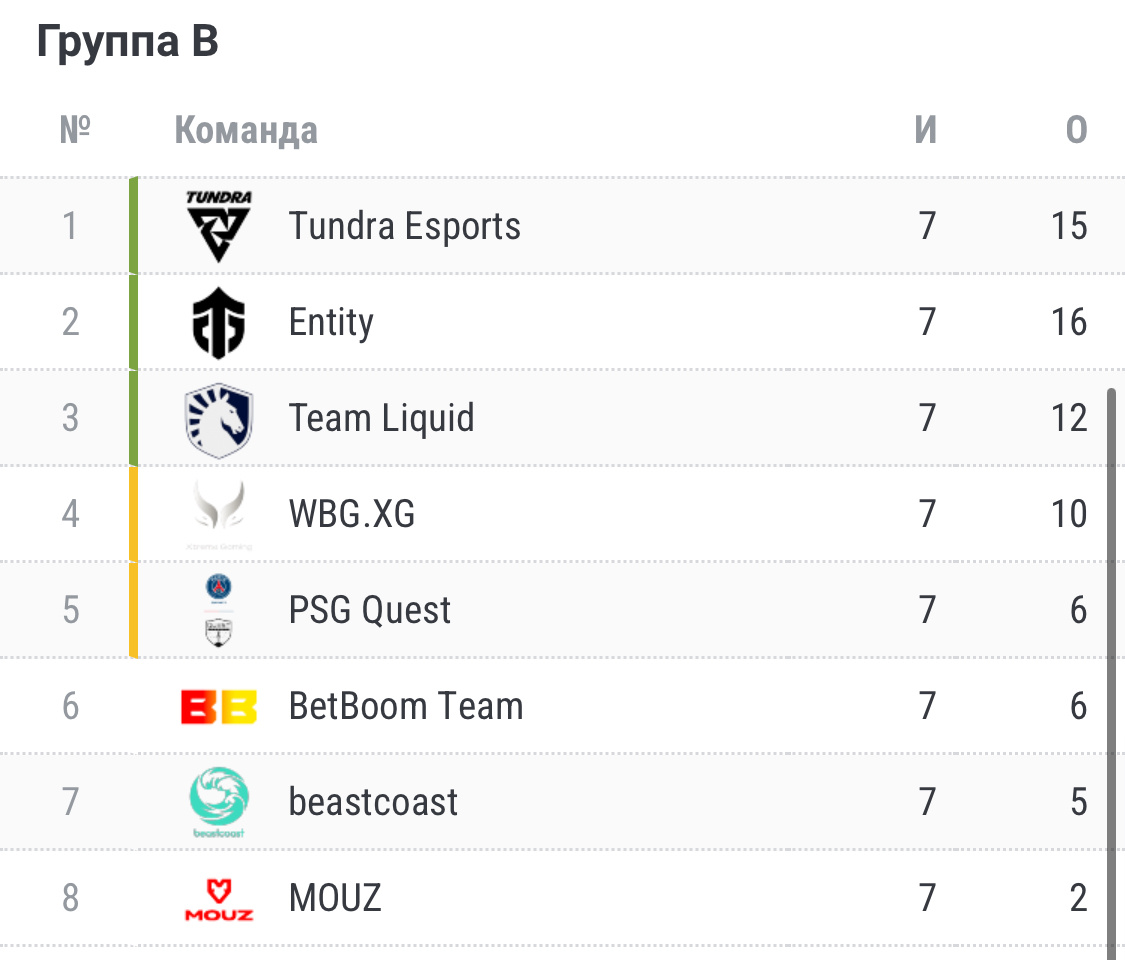Open the MOUZ red mouse emblem
Viewport: 1125px width, 960px height.
pyautogui.click(x=218, y=897)
